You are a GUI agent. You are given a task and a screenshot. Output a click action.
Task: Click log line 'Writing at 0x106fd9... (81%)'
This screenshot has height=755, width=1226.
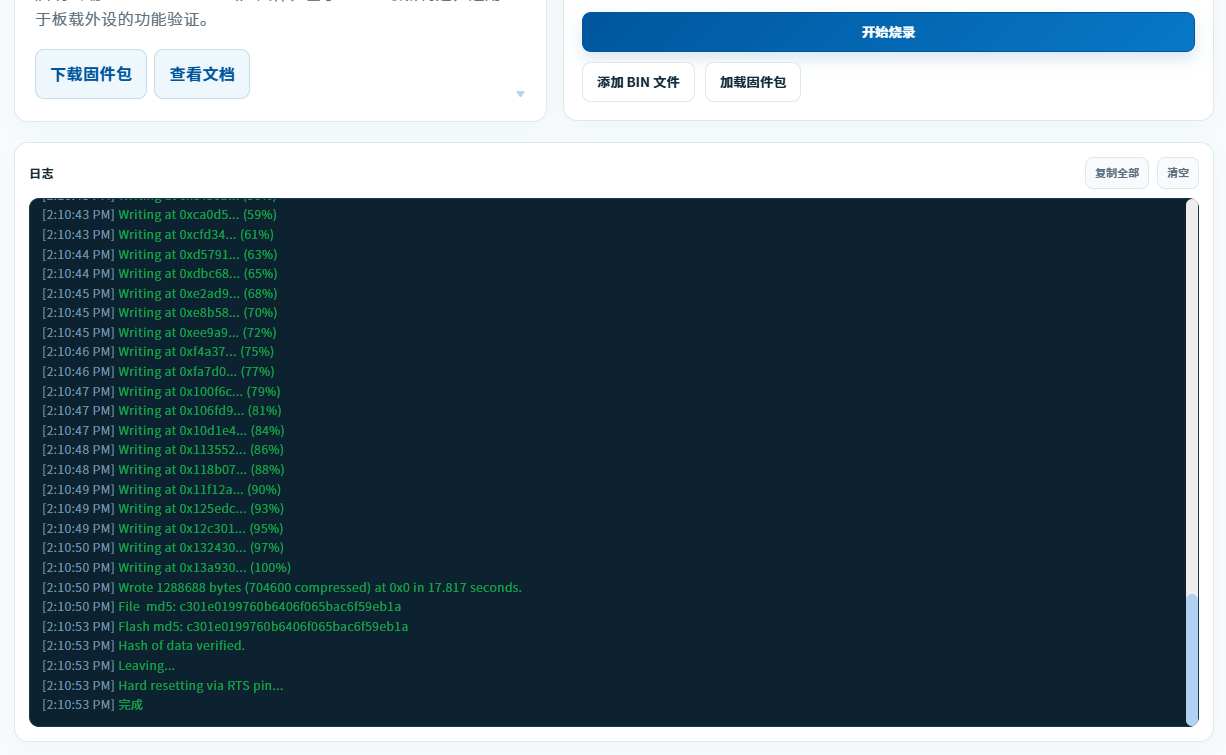point(162,411)
